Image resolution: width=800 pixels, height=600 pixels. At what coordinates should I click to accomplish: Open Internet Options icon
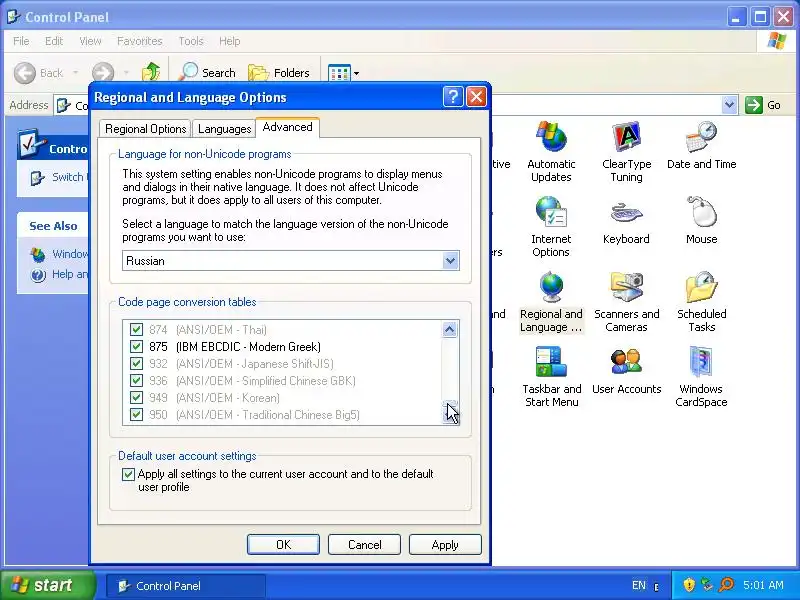551,227
